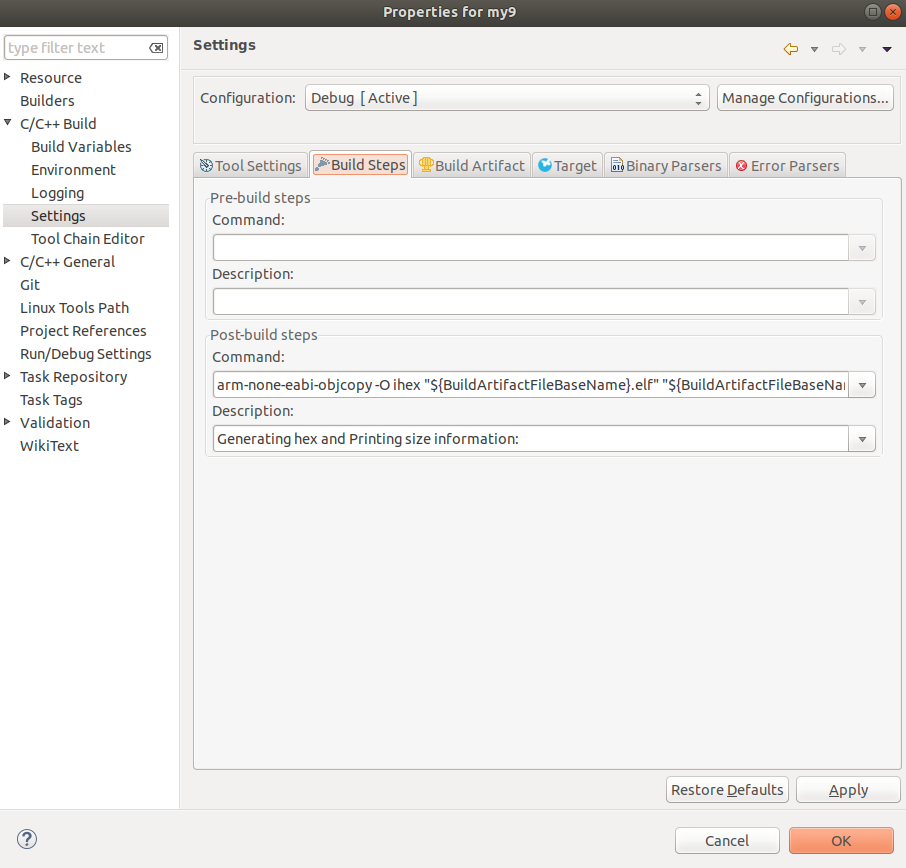The image size is (906, 868).
Task: Switch to the Build Artifact tab
Action: click(x=470, y=166)
